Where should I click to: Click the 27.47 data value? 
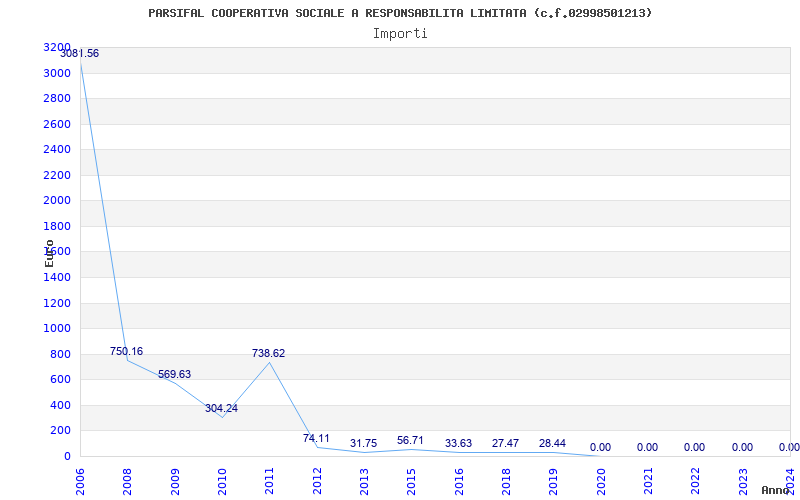(505, 443)
